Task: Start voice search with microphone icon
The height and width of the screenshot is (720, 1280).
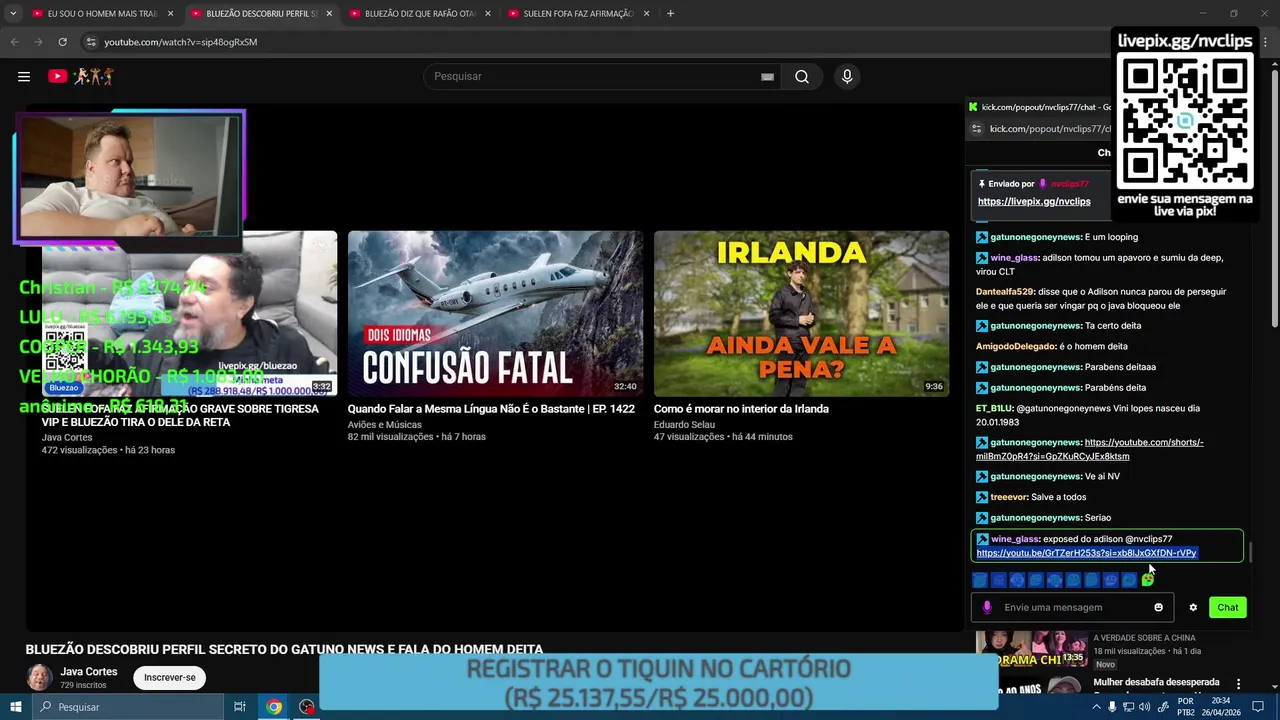Action: click(x=847, y=77)
